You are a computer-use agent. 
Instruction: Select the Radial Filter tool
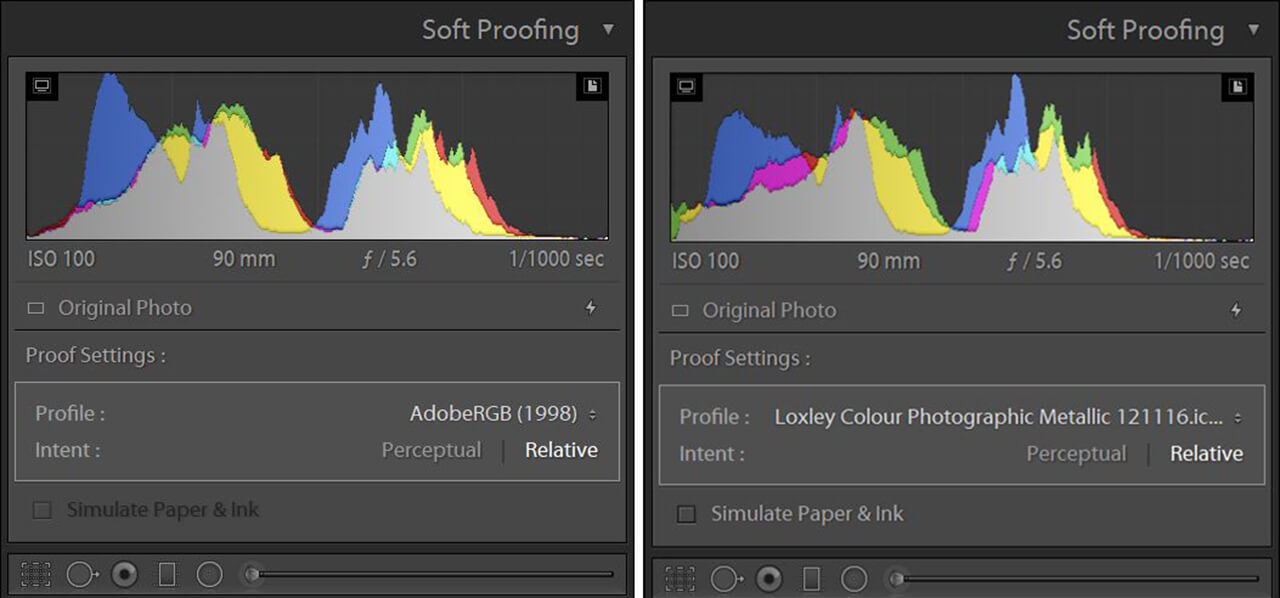210,575
